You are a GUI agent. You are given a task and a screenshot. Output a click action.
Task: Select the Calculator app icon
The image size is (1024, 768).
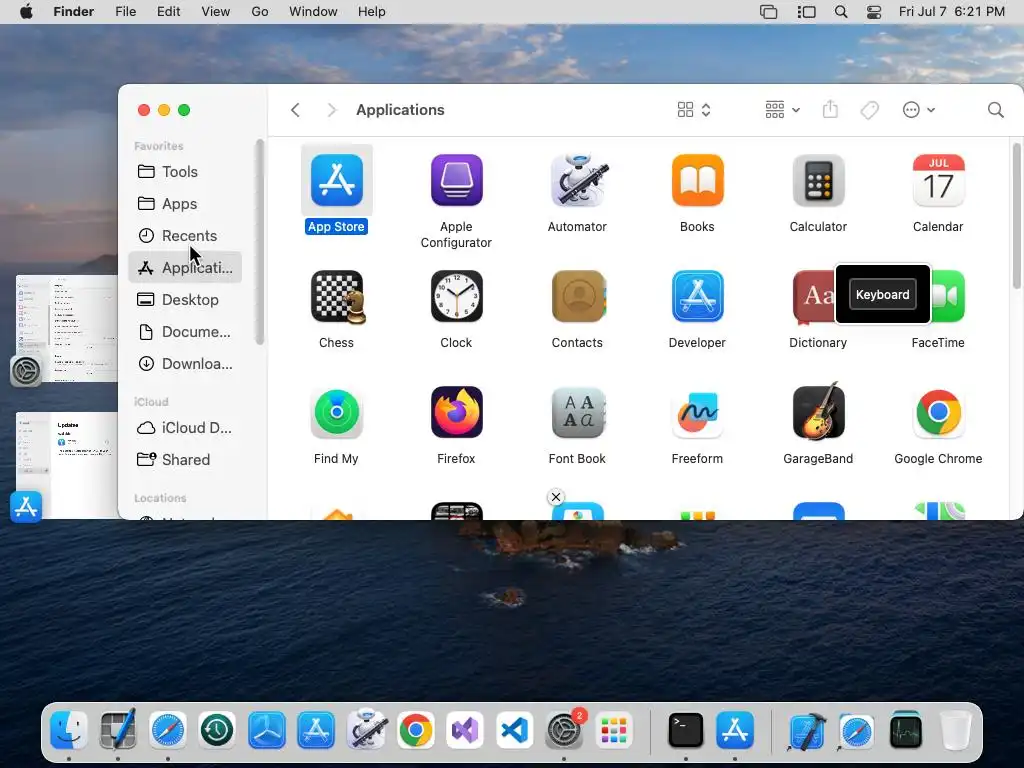point(818,180)
